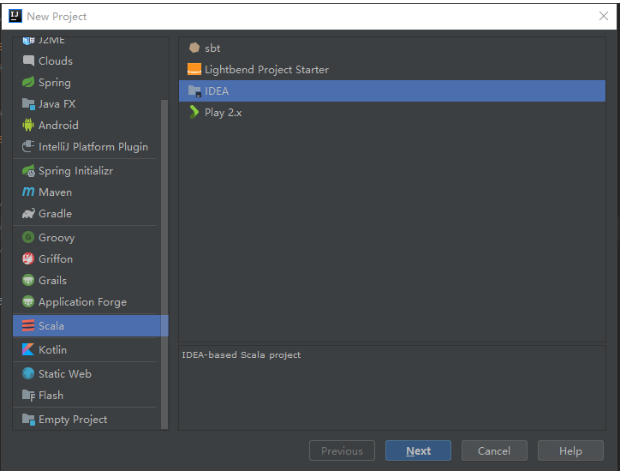Click the project type list scrollbar
622x471 pixels.
coord(164,264)
